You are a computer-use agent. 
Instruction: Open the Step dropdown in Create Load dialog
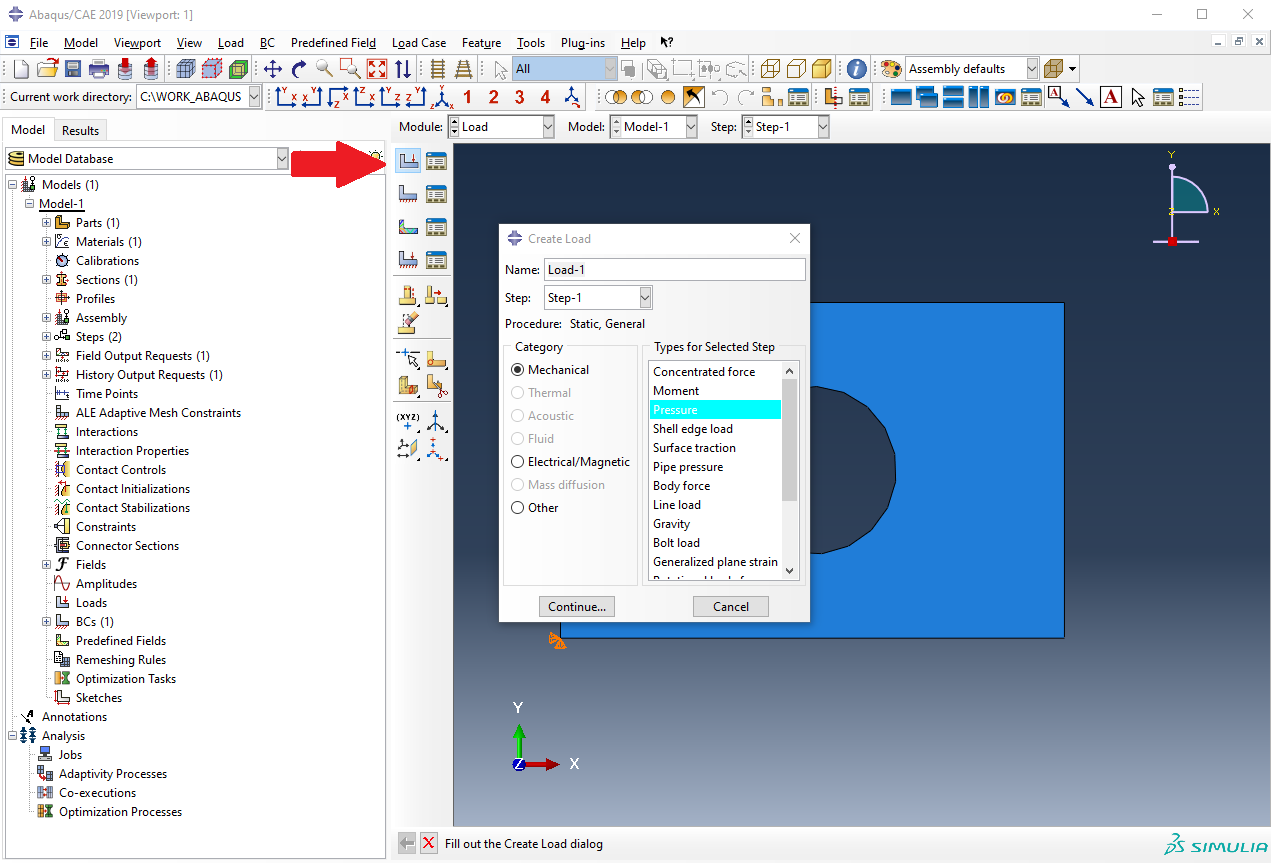tap(645, 298)
